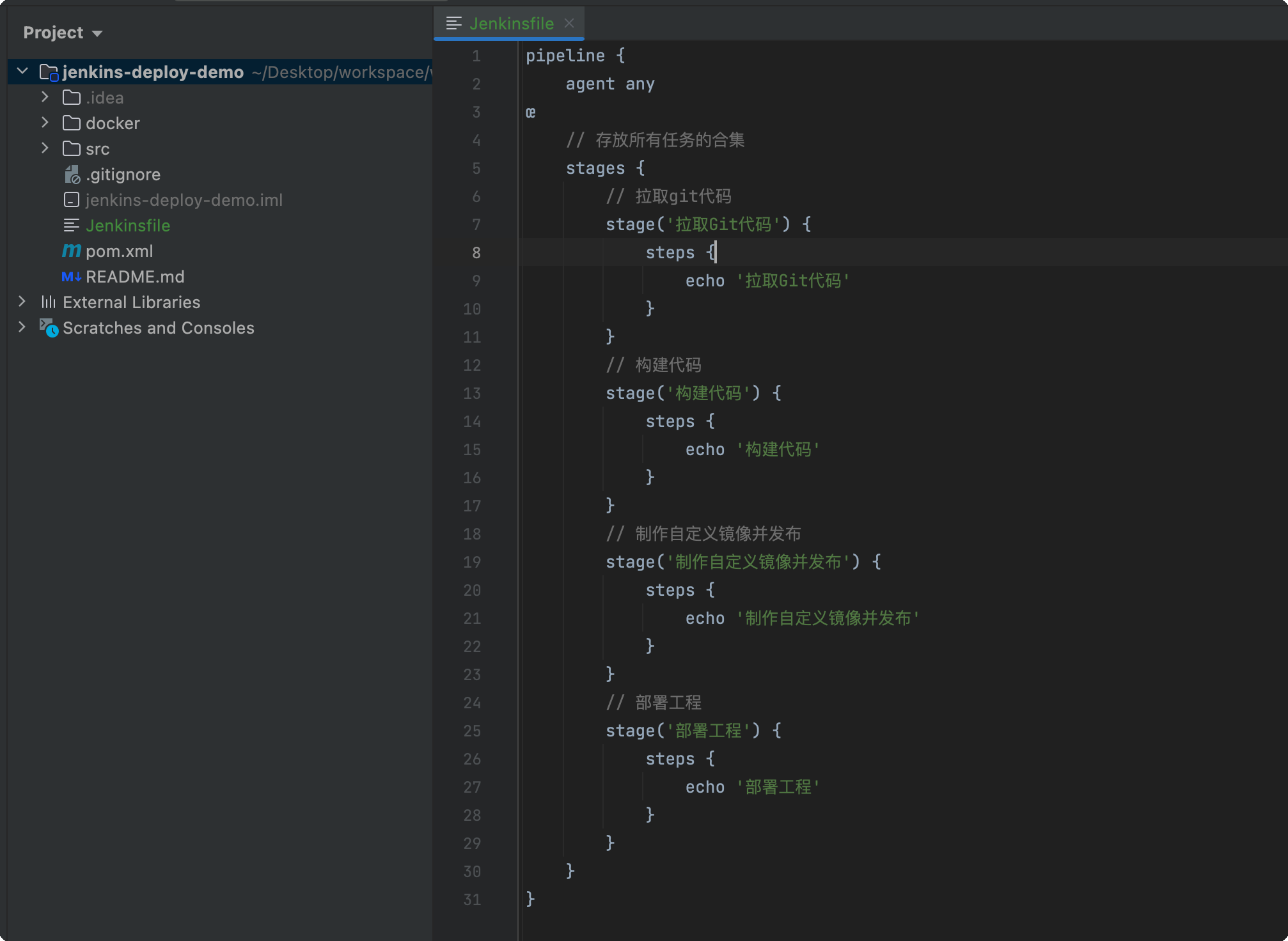Select External Libraries label
1288x941 pixels.
tap(132, 302)
